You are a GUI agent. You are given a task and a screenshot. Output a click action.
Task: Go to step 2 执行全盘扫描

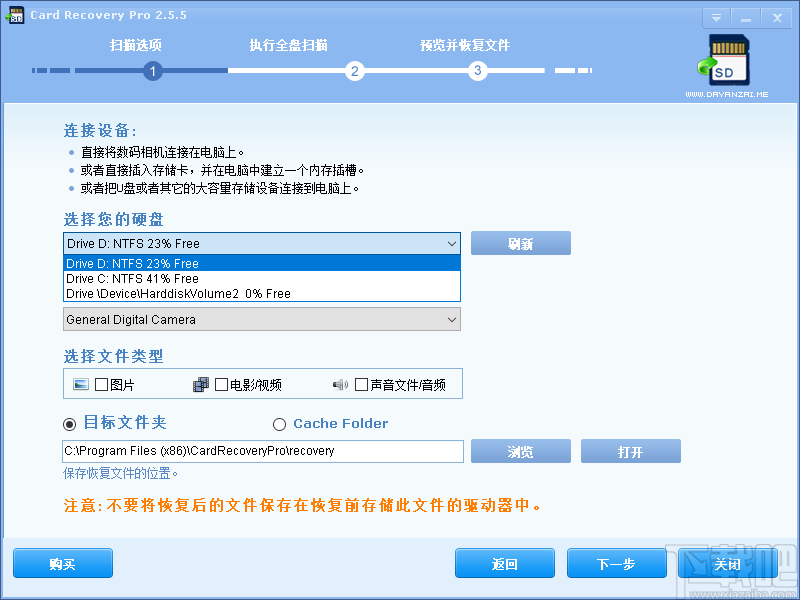[288, 45]
